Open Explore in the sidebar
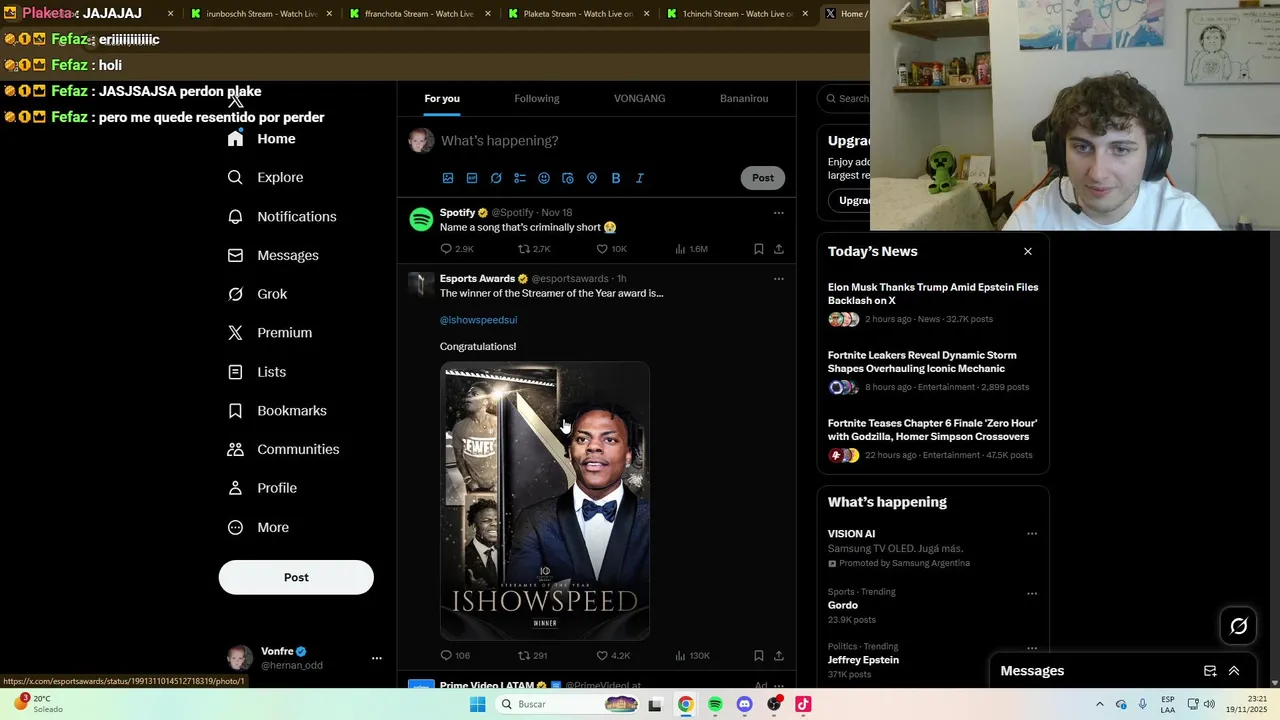 pos(266,177)
